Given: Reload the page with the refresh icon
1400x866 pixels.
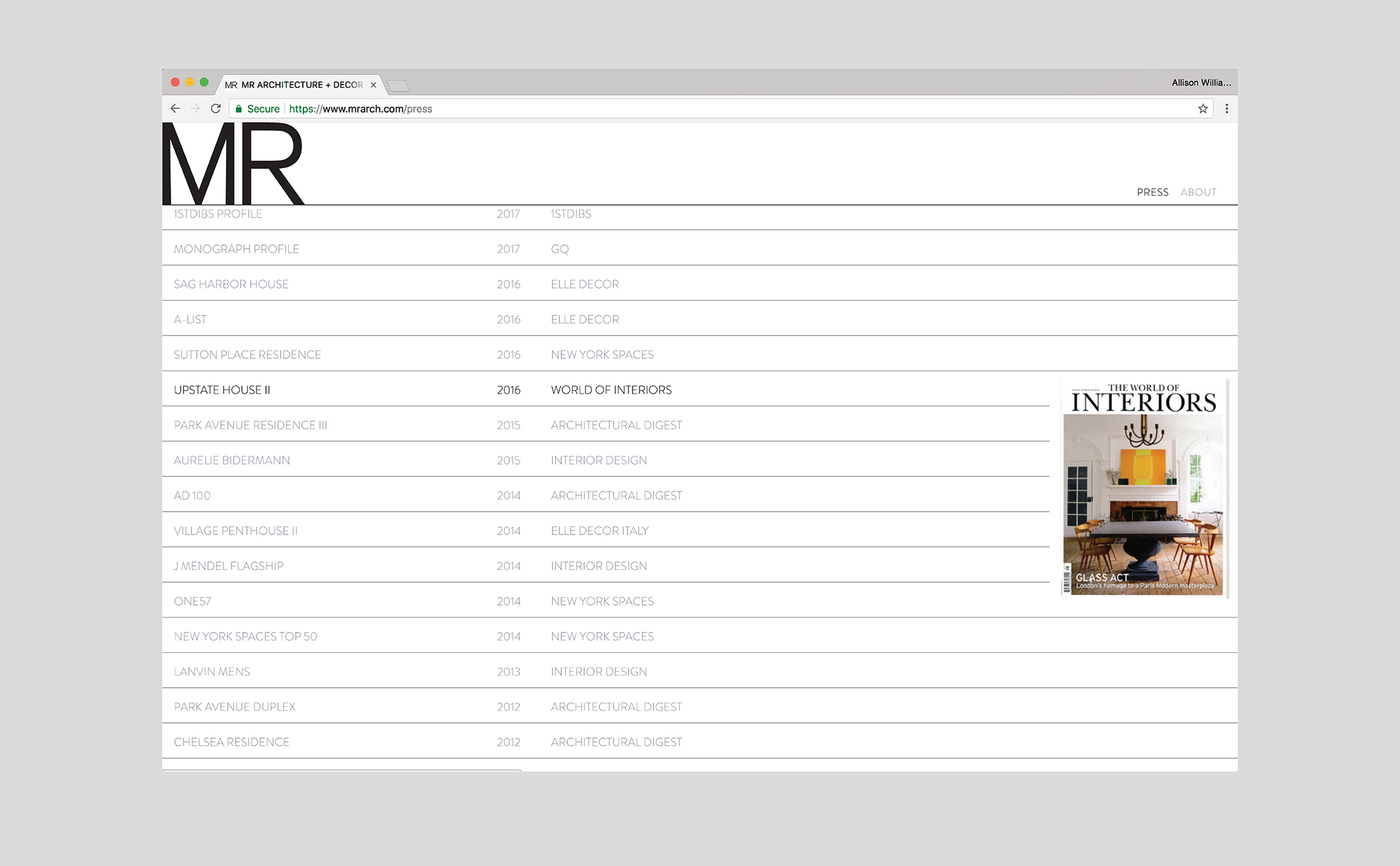Looking at the screenshot, I should pos(215,109).
